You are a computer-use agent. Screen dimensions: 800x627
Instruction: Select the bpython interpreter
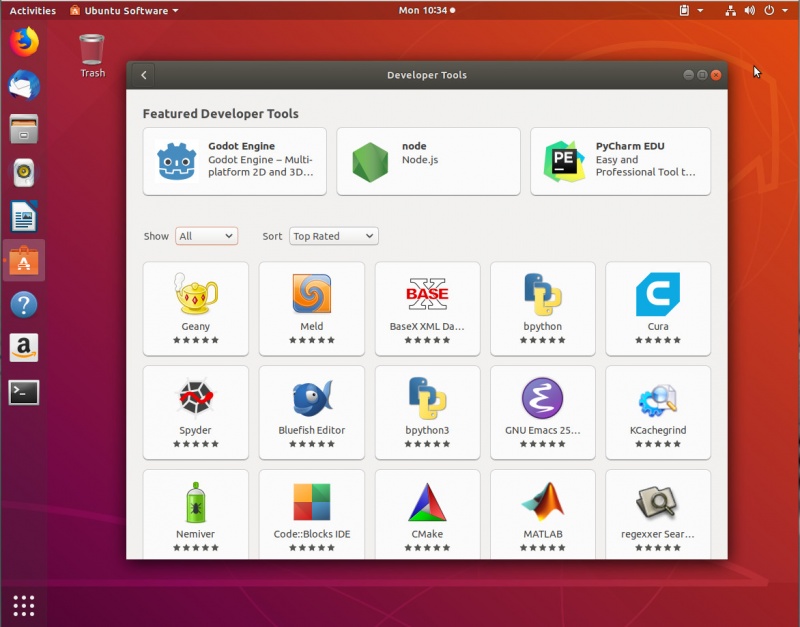coord(542,308)
